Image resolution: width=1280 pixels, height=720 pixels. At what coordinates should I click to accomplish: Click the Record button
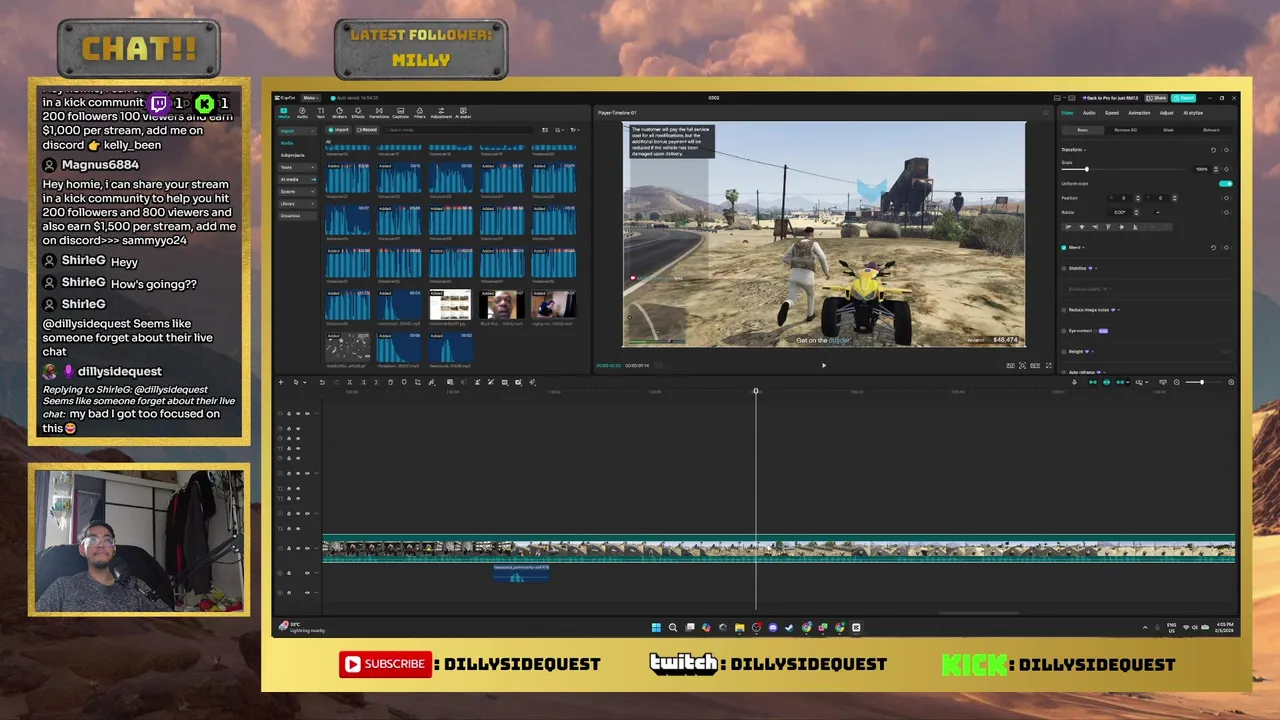tap(367, 130)
